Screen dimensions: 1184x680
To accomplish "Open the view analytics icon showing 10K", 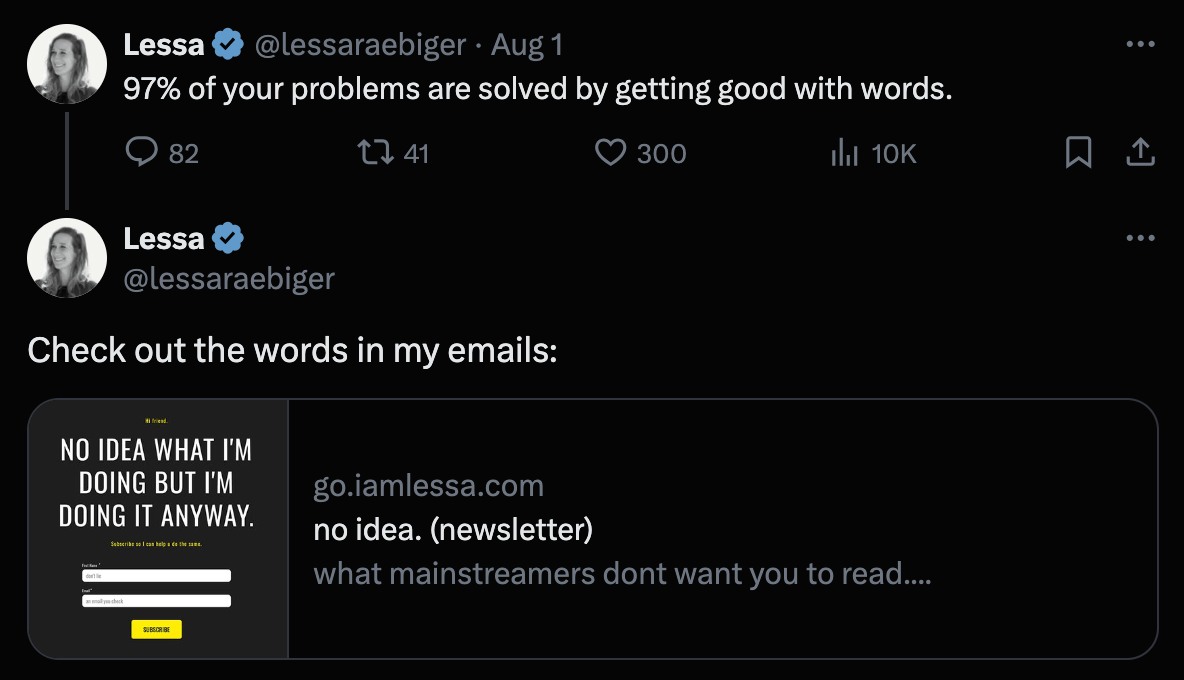I will (x=845, y=152).
